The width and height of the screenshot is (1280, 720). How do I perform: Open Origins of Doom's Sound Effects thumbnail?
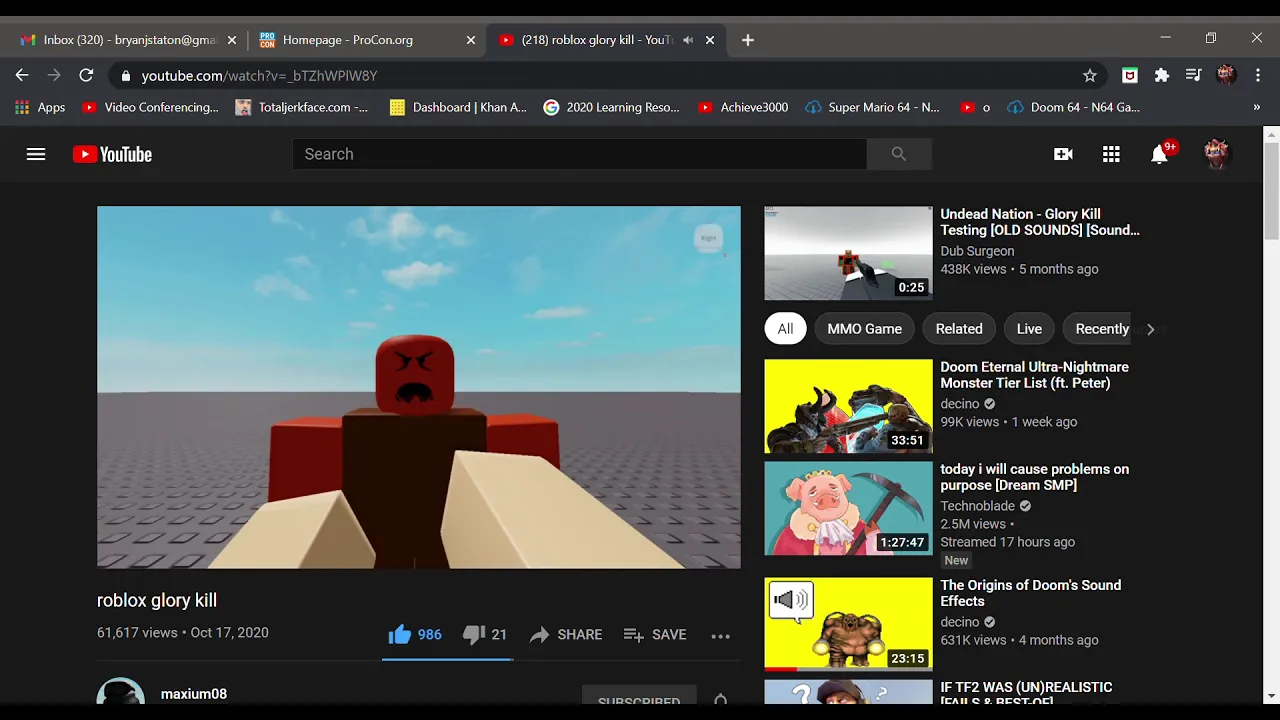coord(848,624)
